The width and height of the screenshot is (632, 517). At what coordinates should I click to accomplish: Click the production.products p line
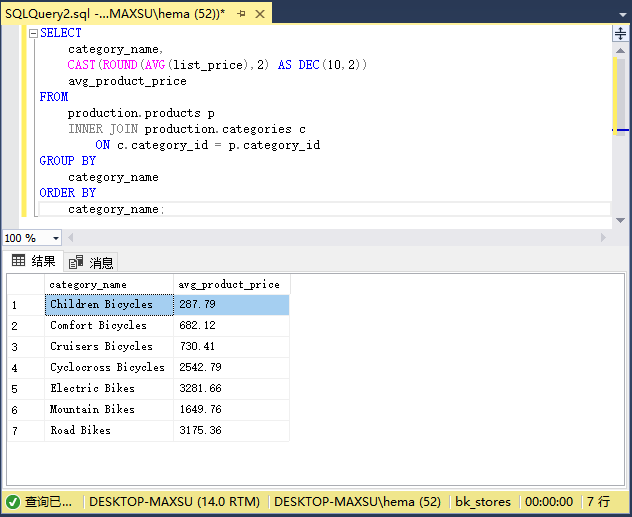[x=141, y=113]
